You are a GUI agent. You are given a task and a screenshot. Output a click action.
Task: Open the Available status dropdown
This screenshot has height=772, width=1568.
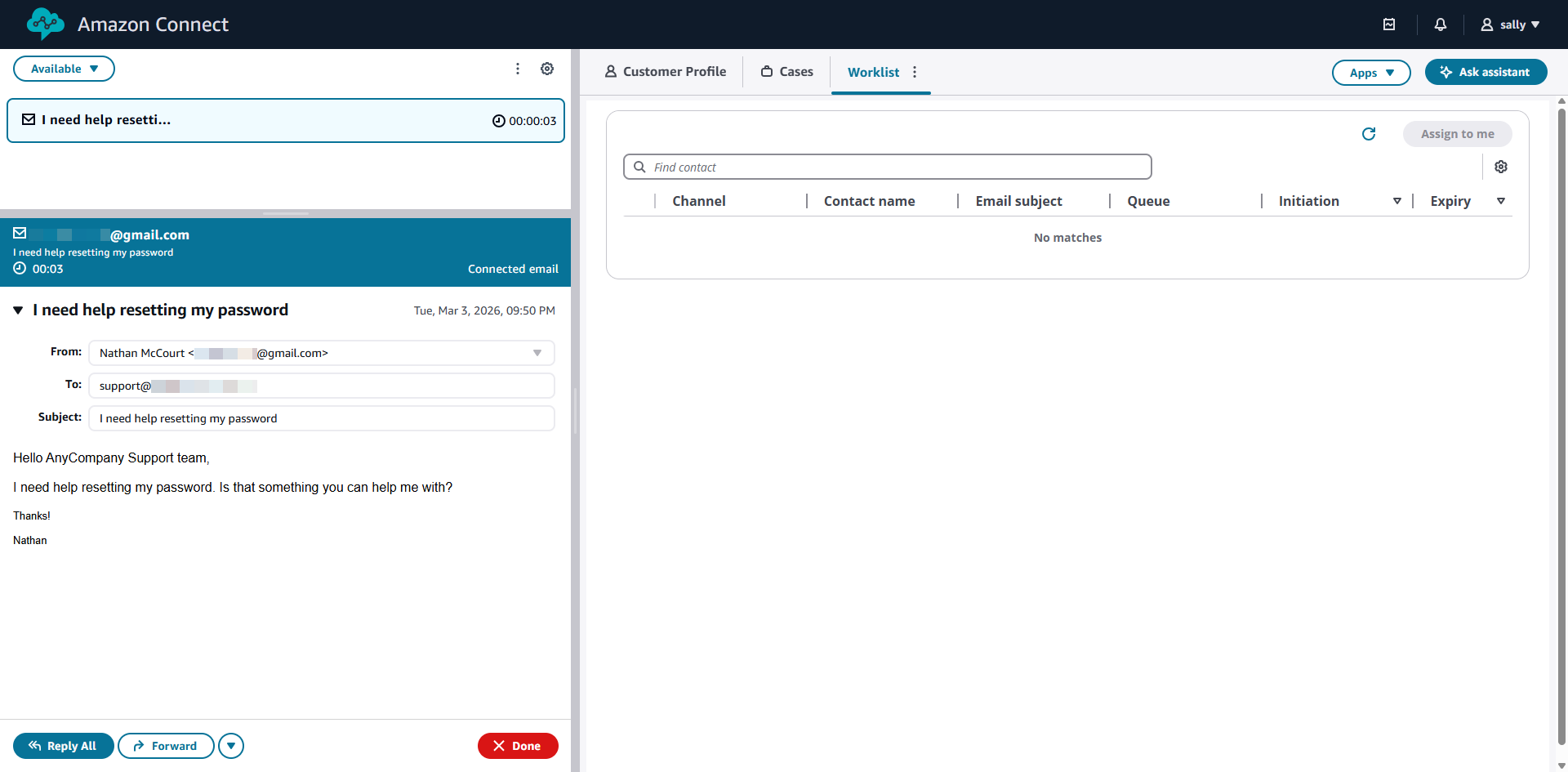(x=64, y=69)
